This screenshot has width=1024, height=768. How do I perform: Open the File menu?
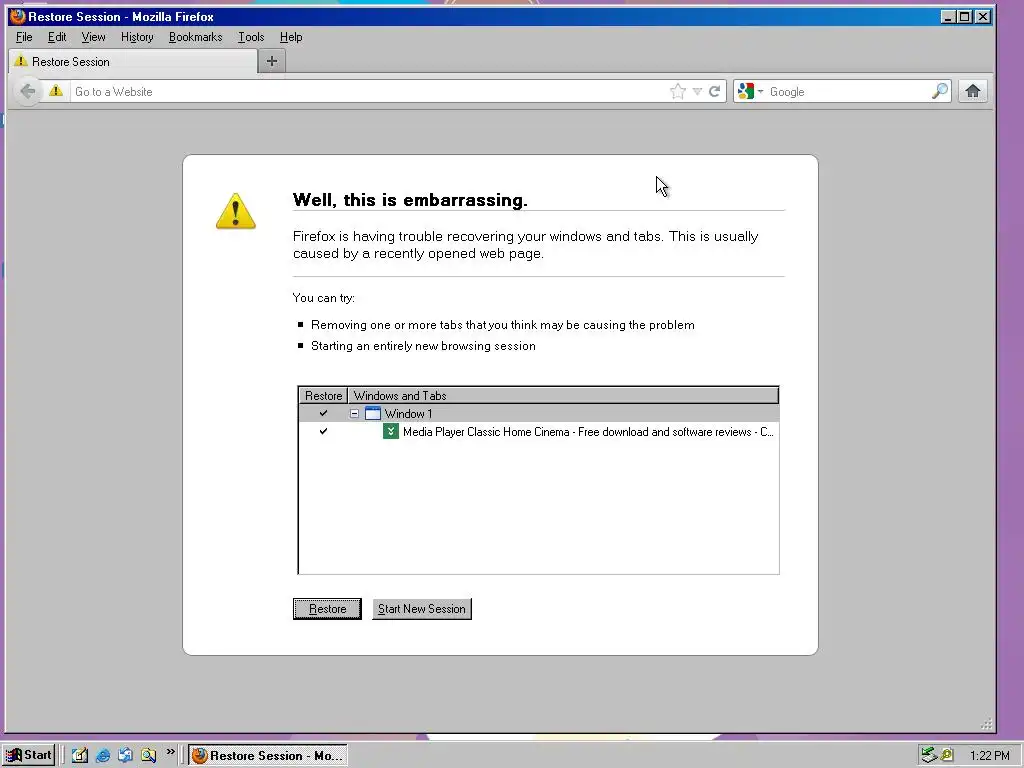coord(24,37)
